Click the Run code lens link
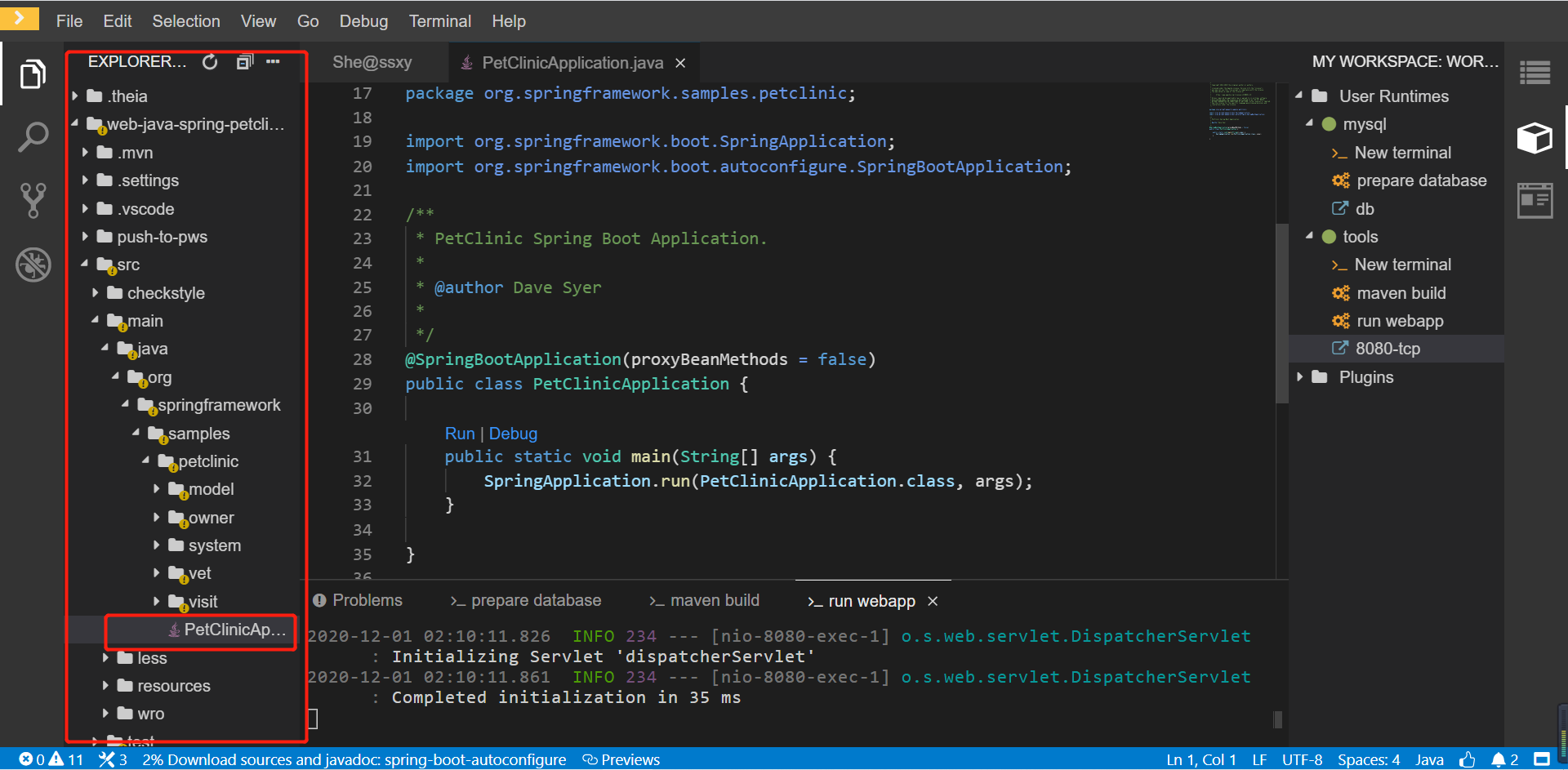1568x770 pixels. pos(460,434)
